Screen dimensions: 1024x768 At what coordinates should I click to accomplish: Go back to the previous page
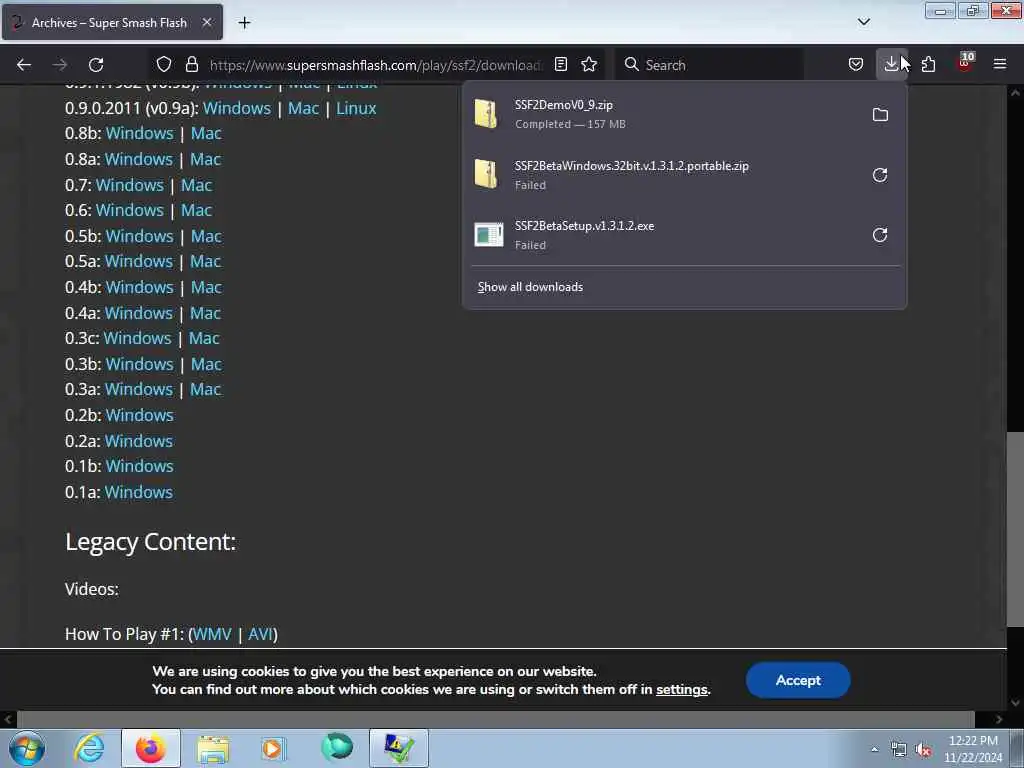click(24, 65)
